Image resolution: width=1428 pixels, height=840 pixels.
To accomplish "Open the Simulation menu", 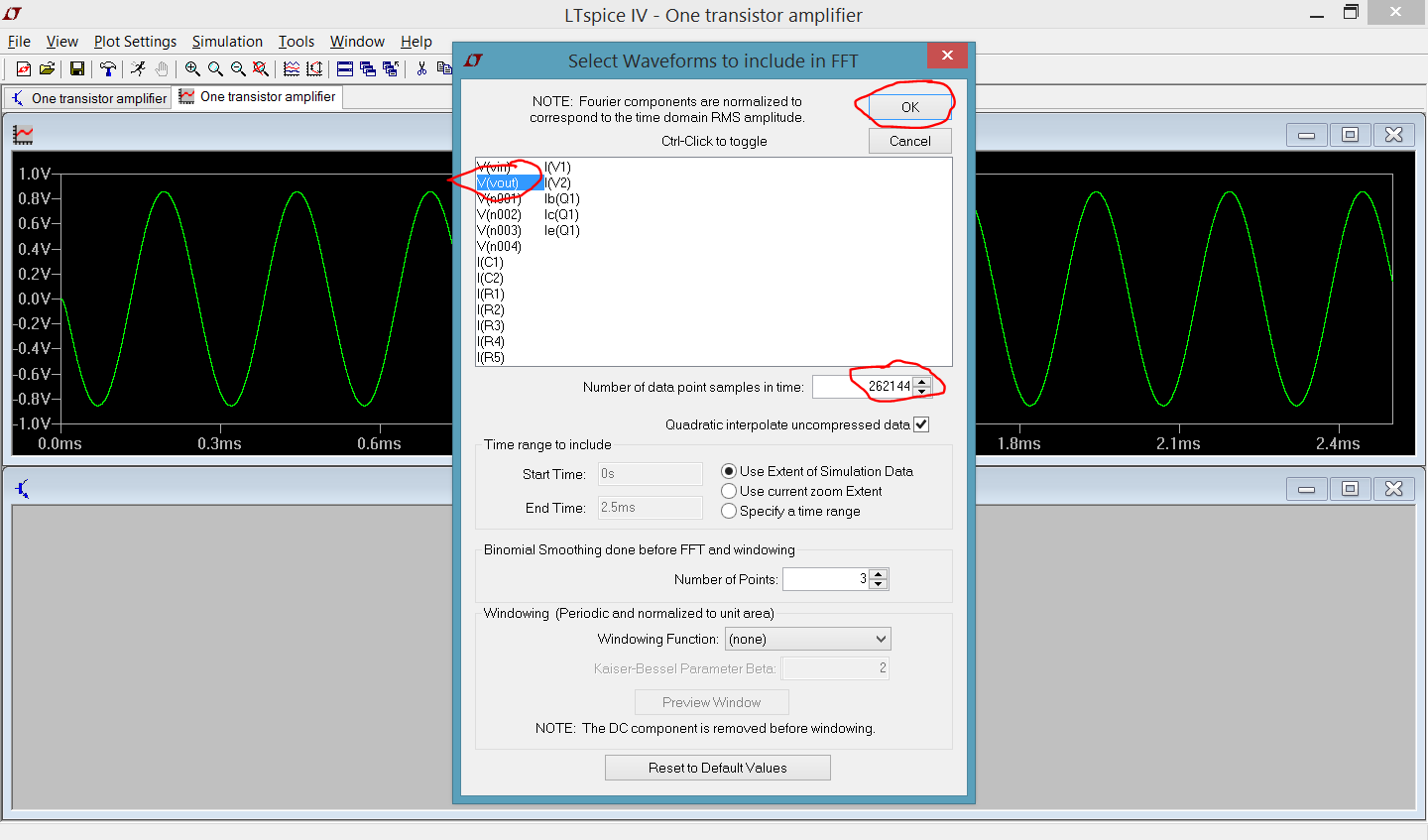I will tap(227, 42).
